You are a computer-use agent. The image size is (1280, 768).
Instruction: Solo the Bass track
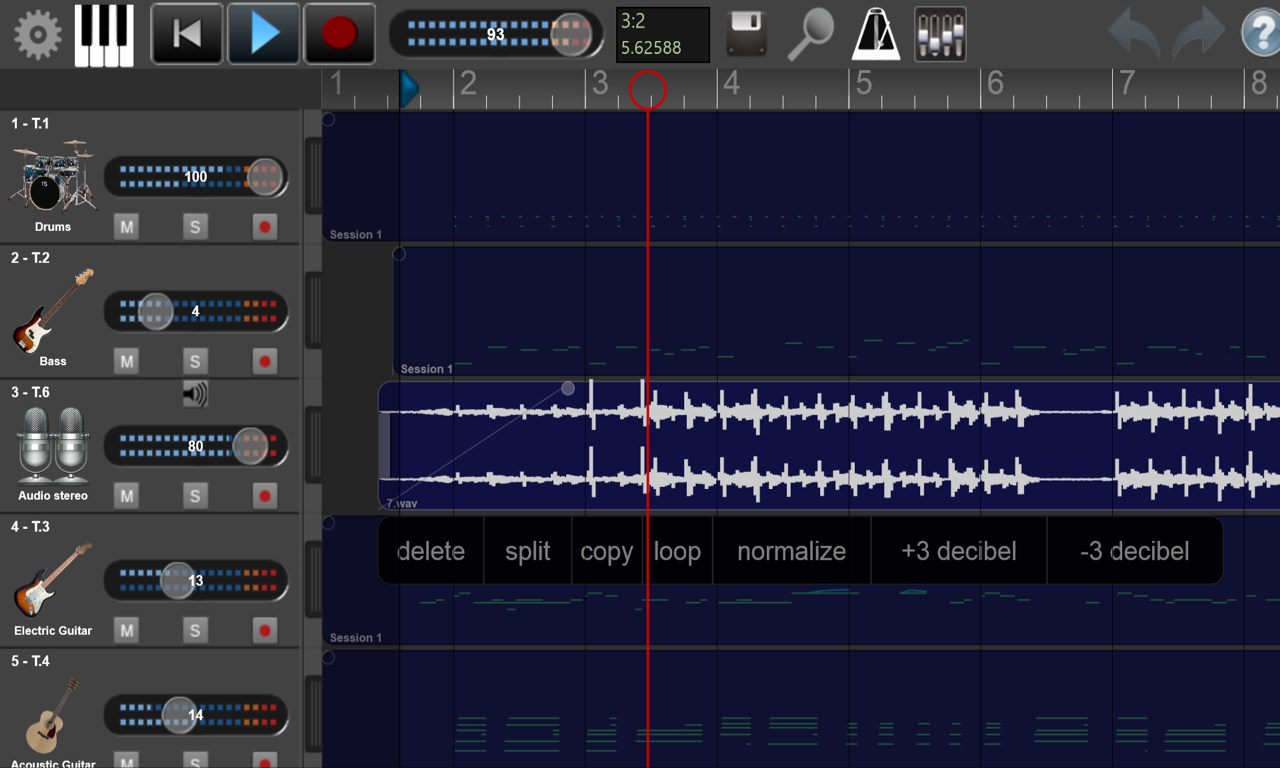[x=195, y=361]
